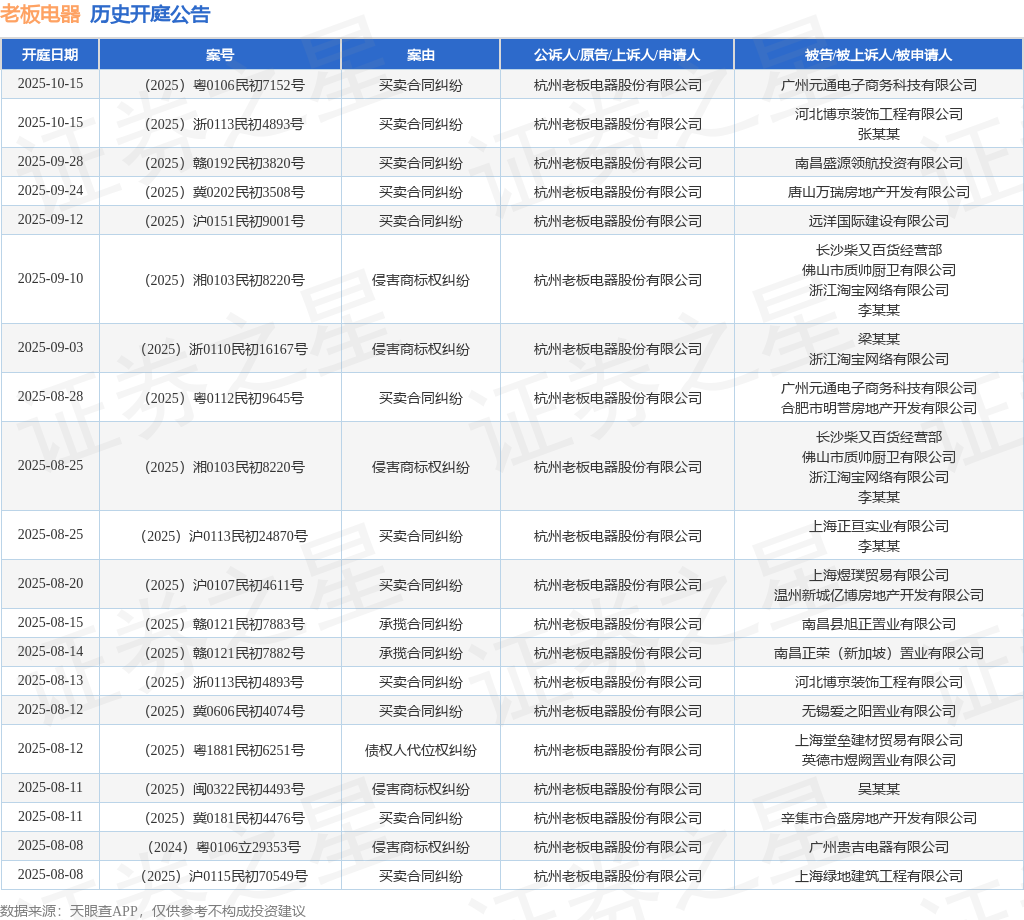This screenshot has width=1024, height=920.
Task: Click defendant 上海堂垒建材贸易有限公司
Action: [878, 740]
